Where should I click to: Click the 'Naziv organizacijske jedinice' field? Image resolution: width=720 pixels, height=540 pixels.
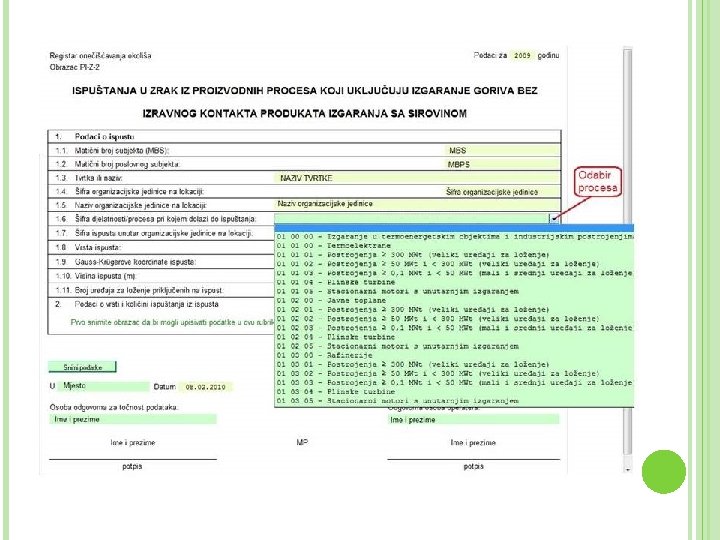pos(417,204)
